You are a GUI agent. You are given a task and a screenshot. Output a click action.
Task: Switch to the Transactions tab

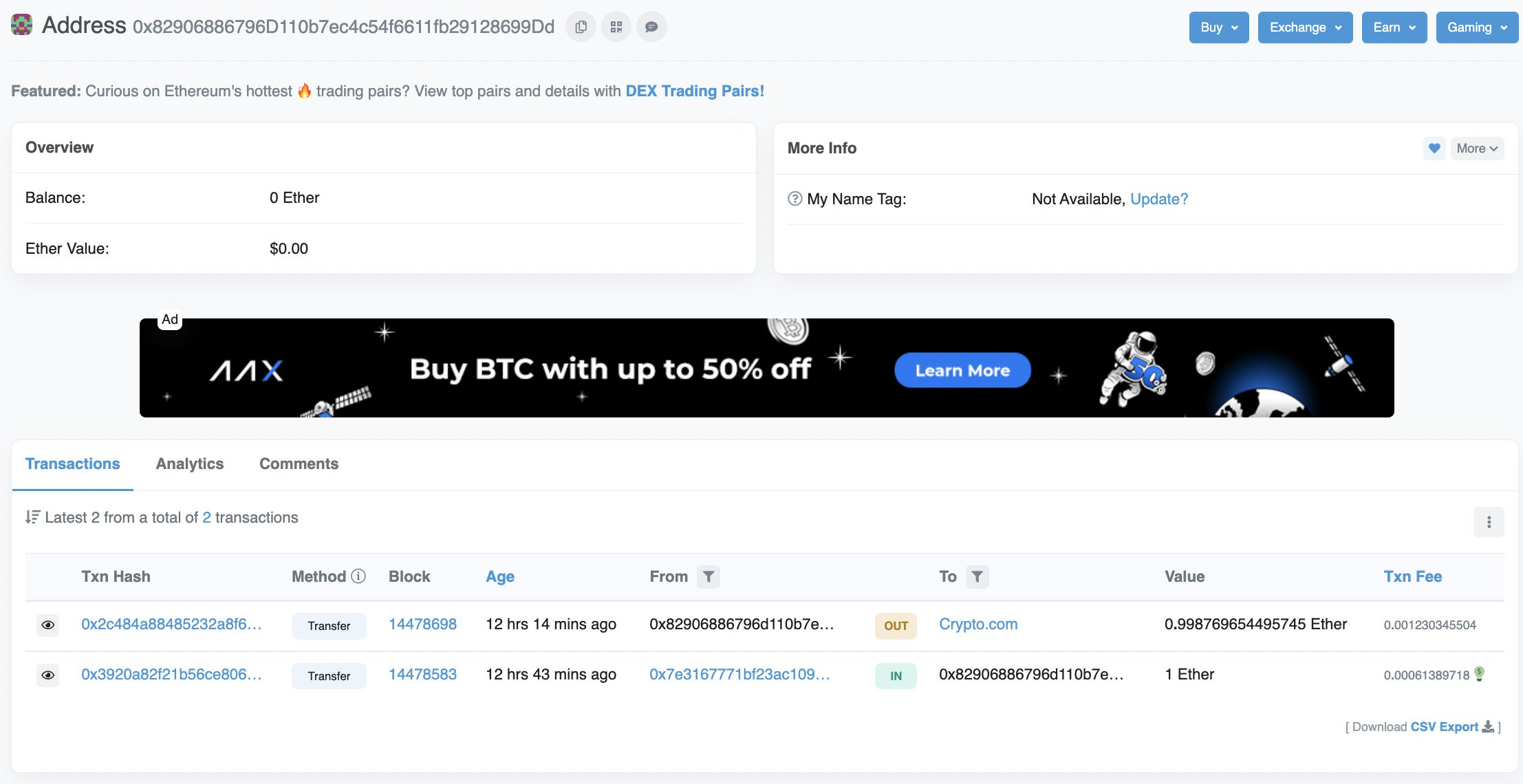[72, 464]
